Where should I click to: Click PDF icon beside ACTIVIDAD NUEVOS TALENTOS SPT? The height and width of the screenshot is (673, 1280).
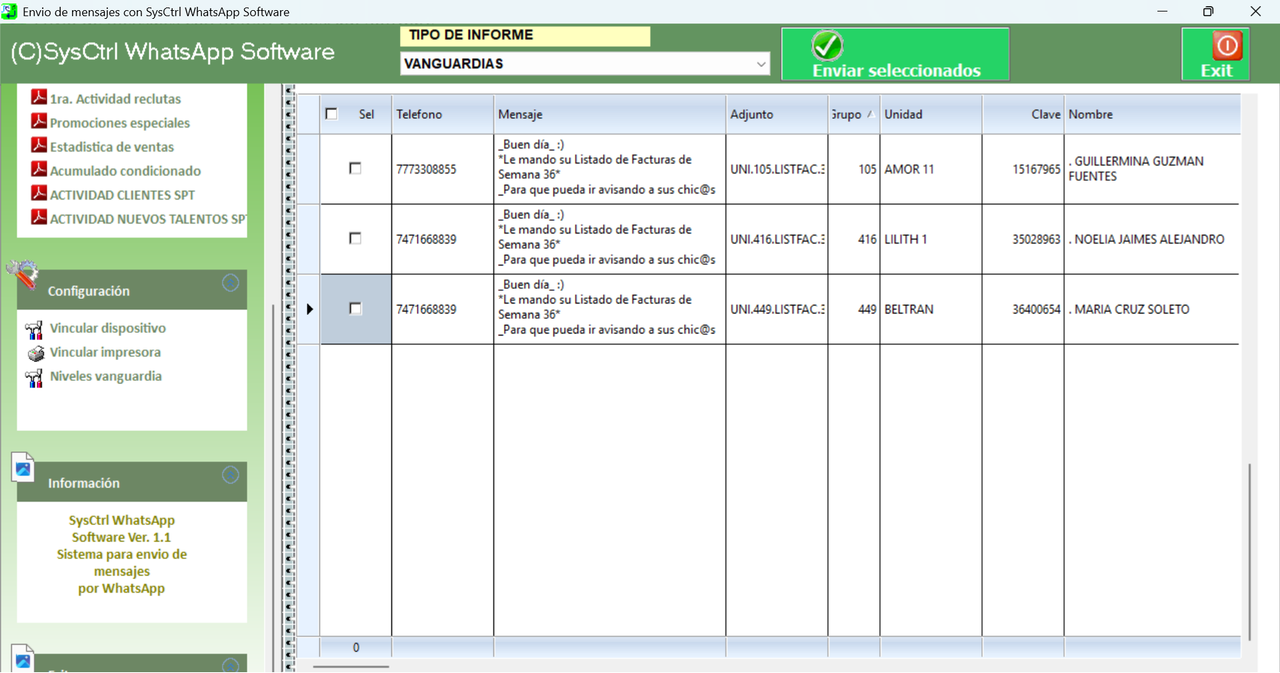[x=39, y=218]
